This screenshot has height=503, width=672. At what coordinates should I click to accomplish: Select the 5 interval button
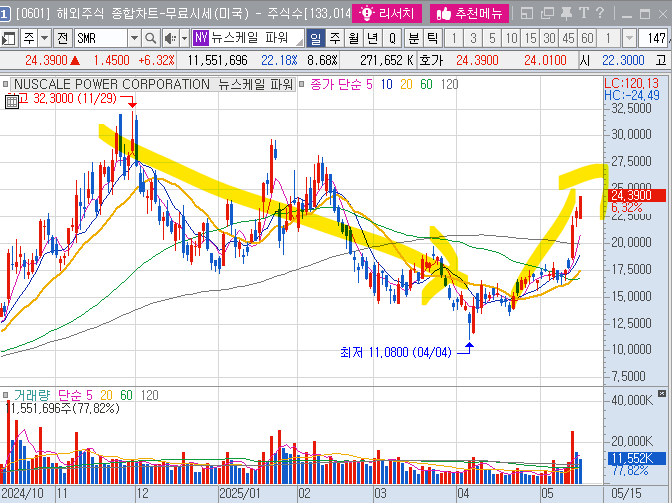[492, 39]
